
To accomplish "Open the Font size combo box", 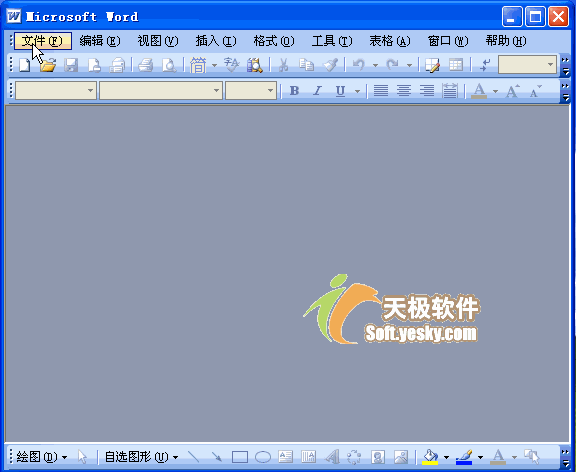I will click(x=251, y=90).
